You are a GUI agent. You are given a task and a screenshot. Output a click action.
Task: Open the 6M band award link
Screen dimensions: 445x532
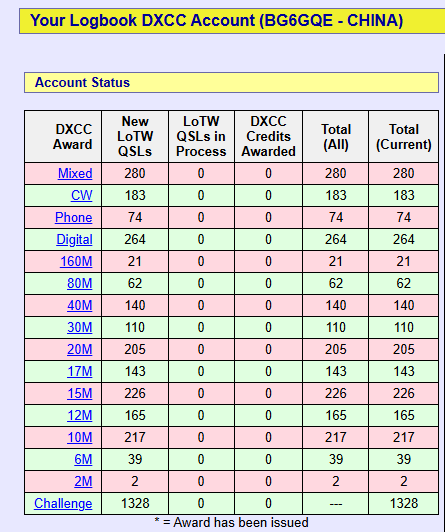pyautogui.click(x=83, y=459)
